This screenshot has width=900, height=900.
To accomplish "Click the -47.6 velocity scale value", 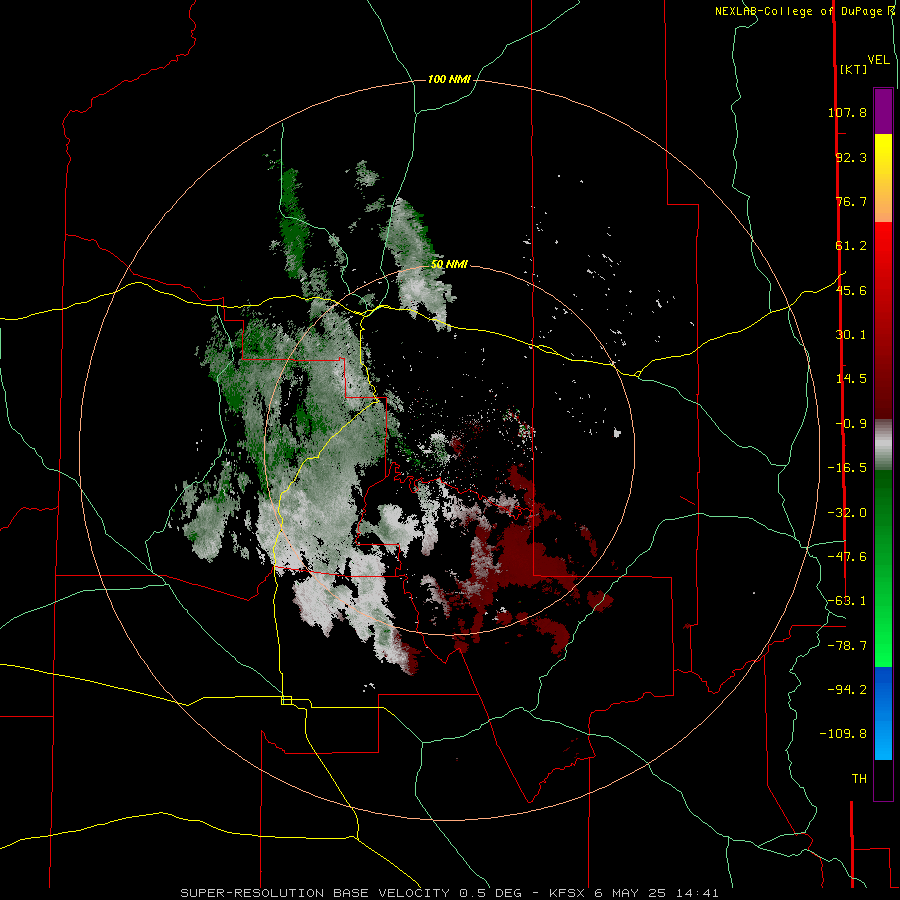I will click(847, 557).
